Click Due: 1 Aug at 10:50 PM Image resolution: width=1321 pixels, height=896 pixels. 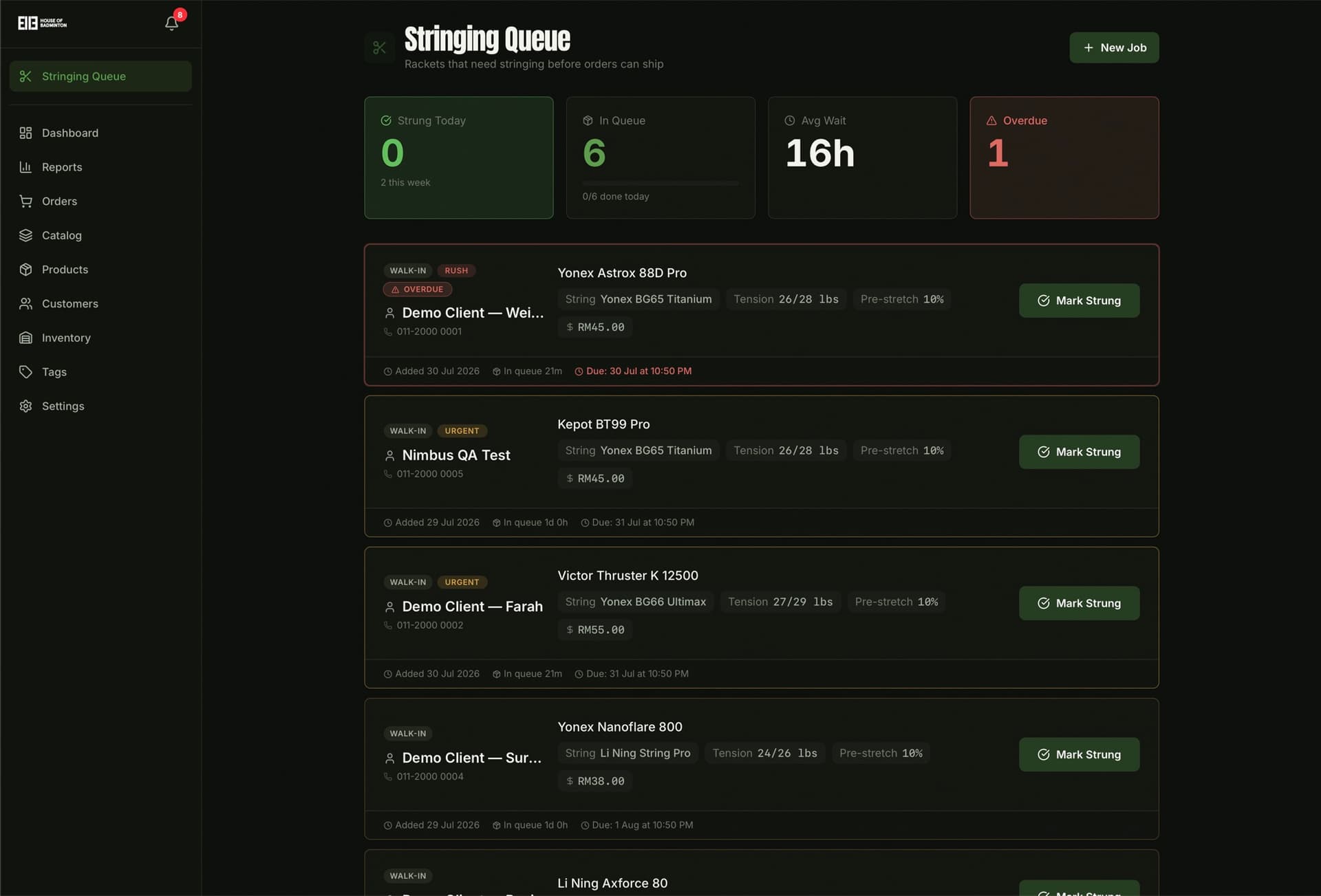pos(636,825)
